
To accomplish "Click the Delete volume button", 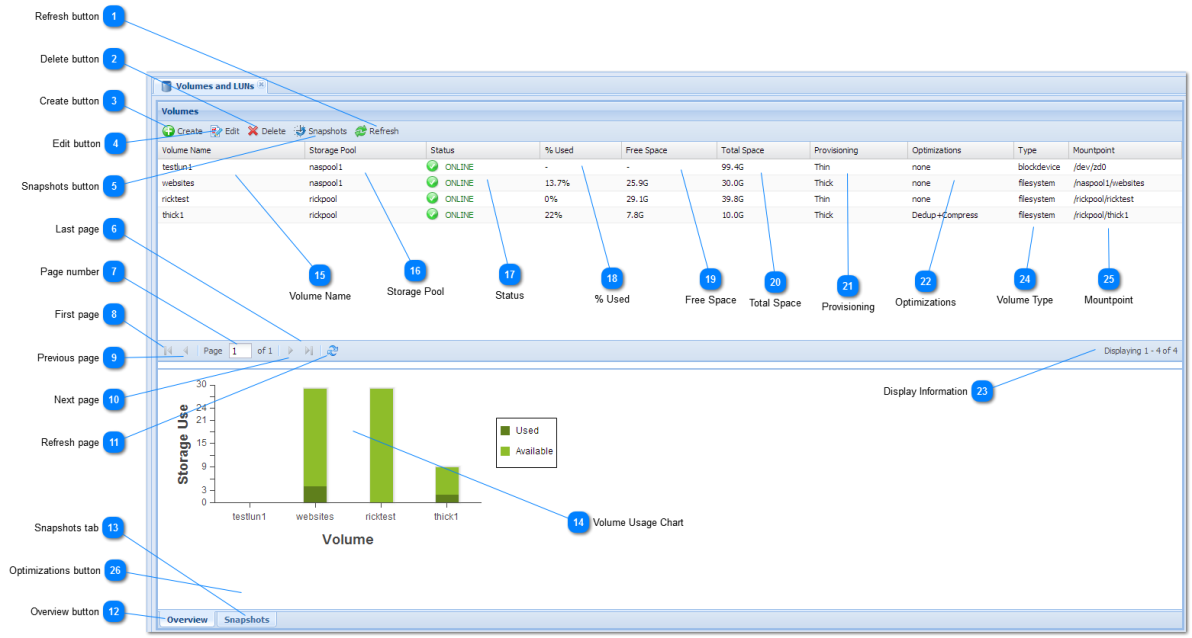I will pos(267,131).
